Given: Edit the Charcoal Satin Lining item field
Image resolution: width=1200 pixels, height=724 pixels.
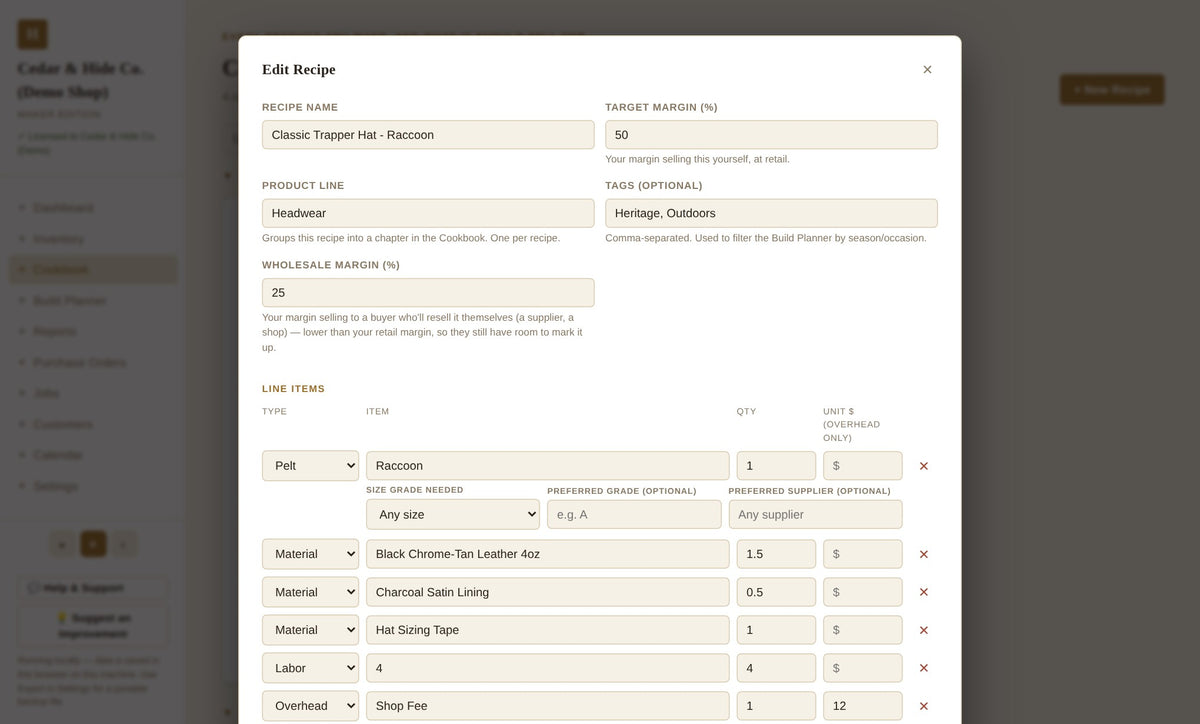Looking at the screenshot, I should 548,592.
